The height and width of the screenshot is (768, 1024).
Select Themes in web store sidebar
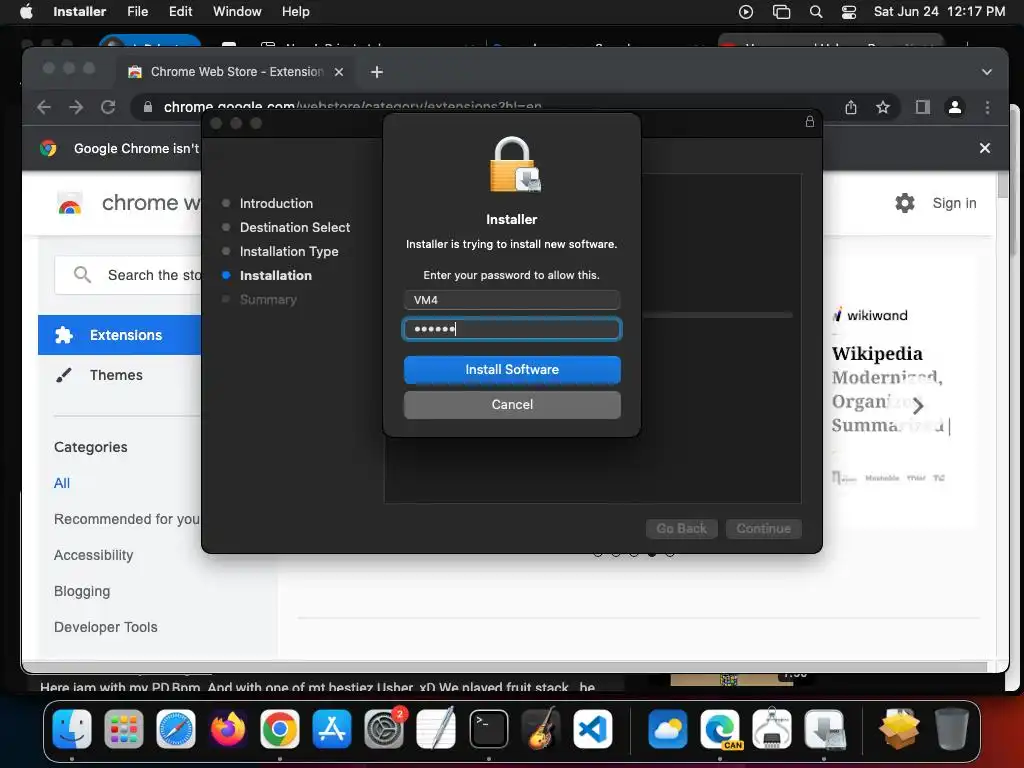coord(116,375)
